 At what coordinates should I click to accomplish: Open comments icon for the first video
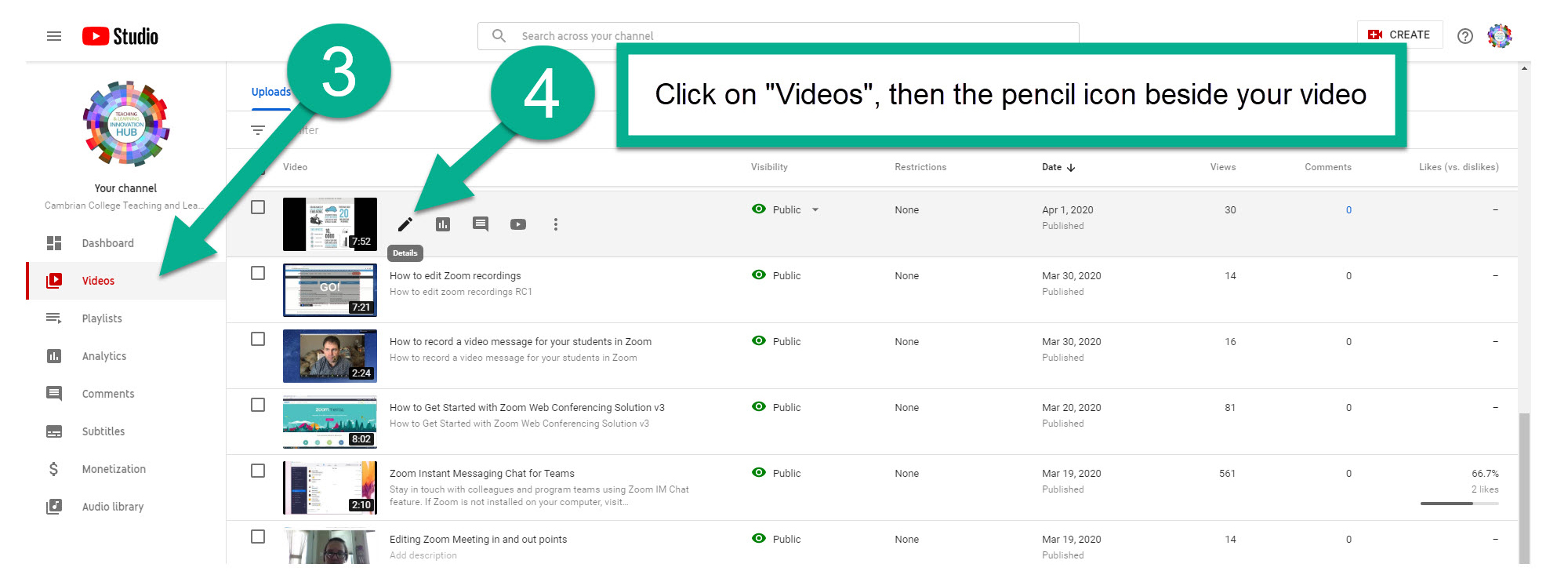(x=481, y=224)
